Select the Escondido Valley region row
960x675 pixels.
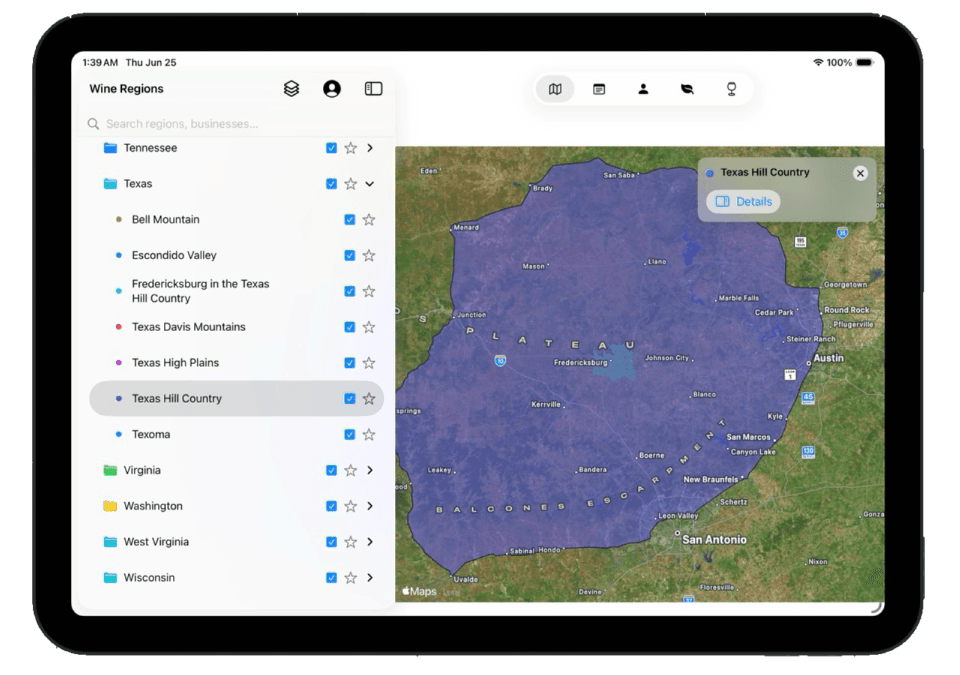coord(236,255)
